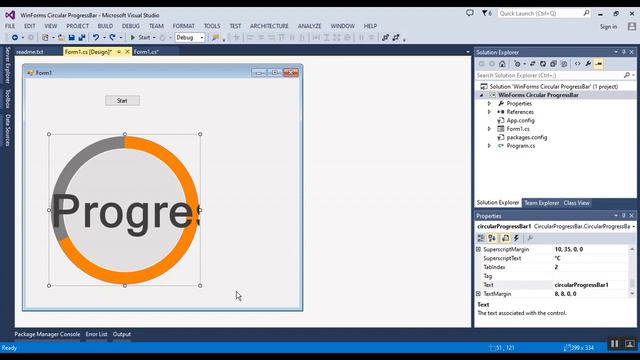Screen dimensions: 640x360
Task: Click the Start debugging toolbar button
Action: pyautogui.click(x=140, y=38)
